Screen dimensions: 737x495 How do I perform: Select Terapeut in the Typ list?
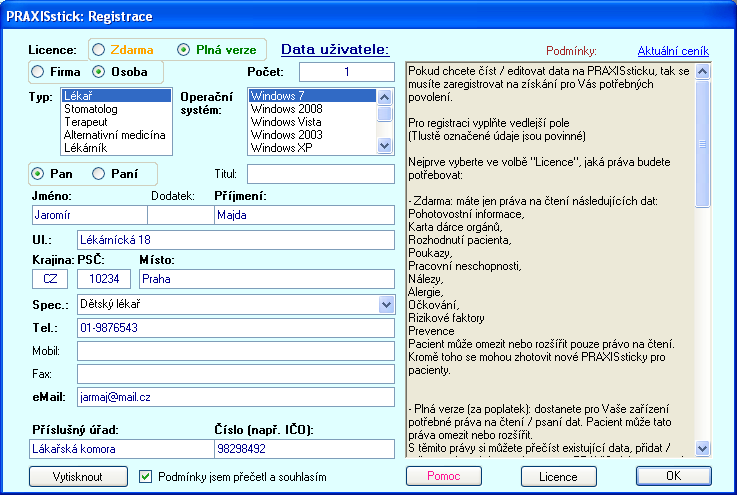click(116, 122)
